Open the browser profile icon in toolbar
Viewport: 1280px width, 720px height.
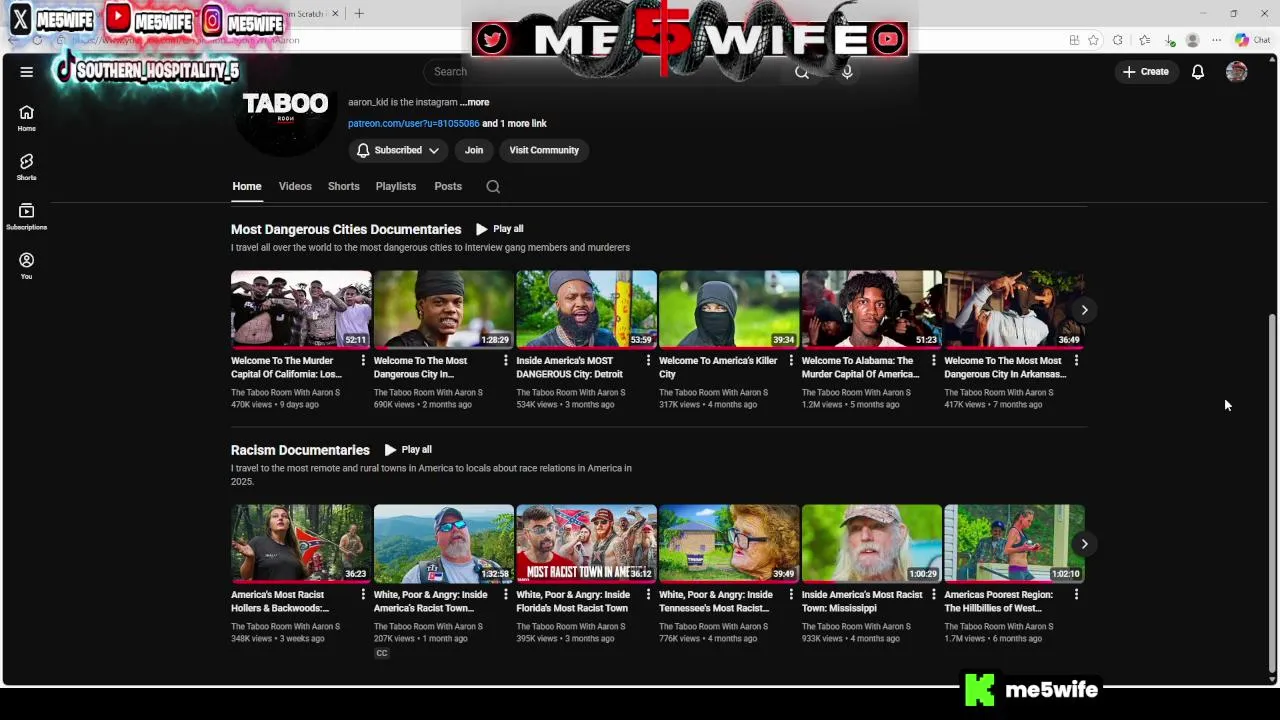click(x=1192, y=40)
